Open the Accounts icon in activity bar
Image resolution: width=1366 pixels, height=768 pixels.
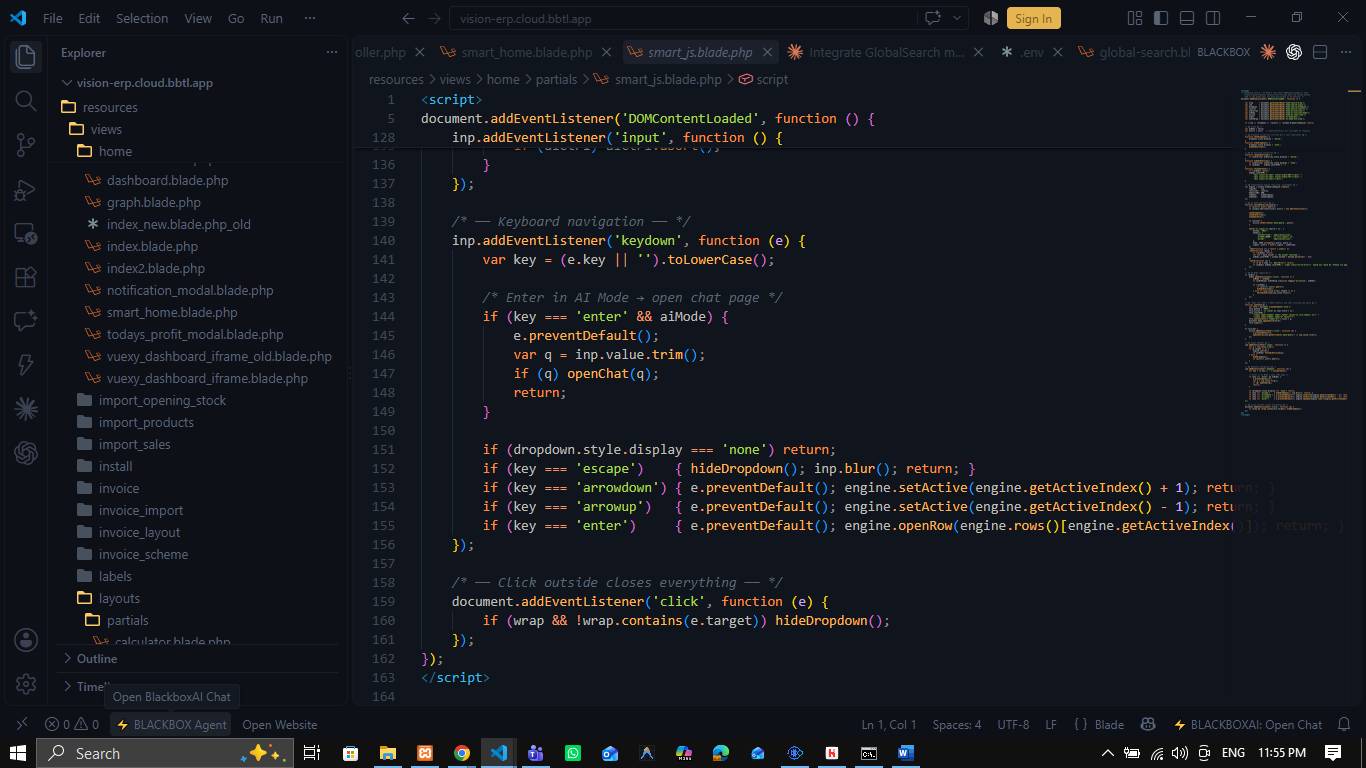click(26, 640)
